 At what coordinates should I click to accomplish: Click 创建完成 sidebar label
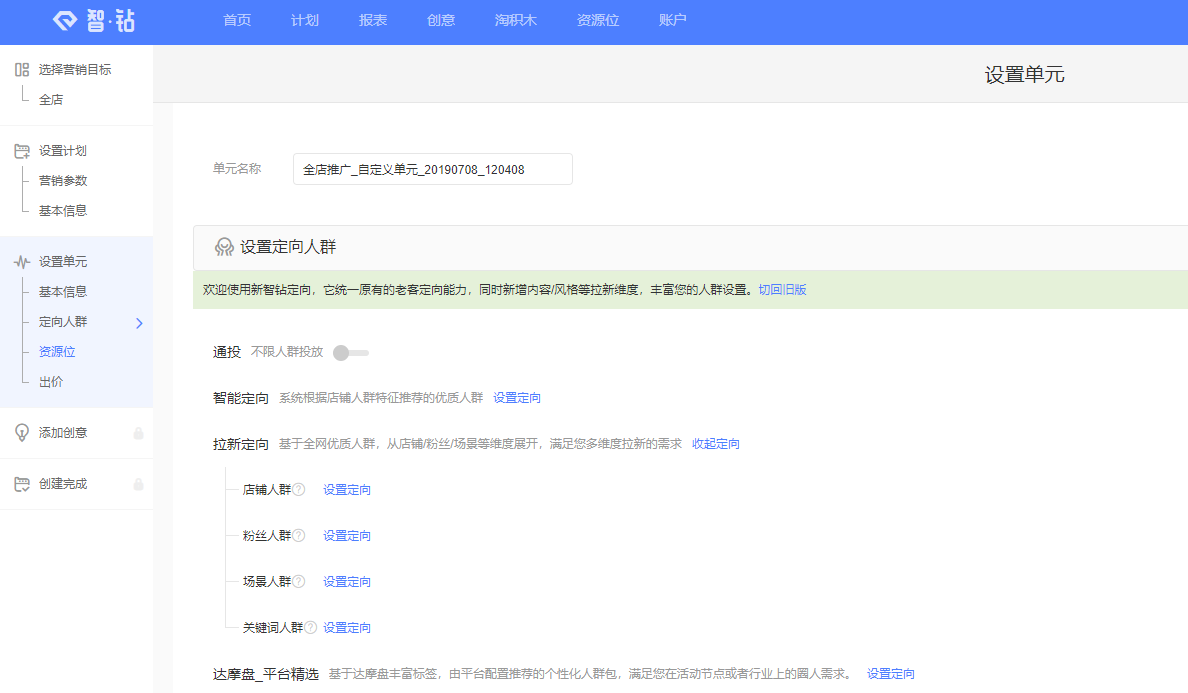(x=63, y=484)
